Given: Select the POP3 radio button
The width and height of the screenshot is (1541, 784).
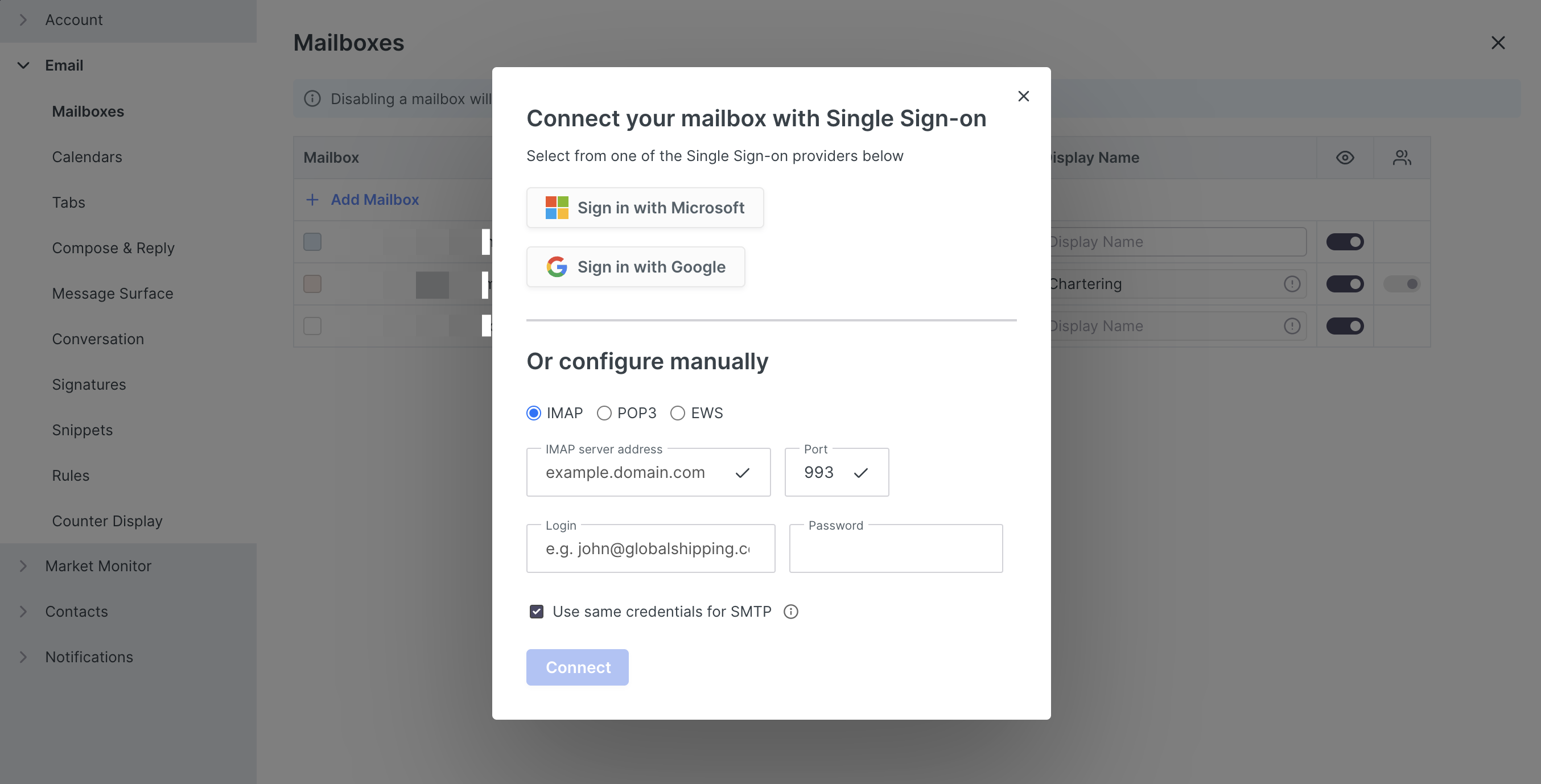Looking at the screenshot, I should tap(604, 413).
